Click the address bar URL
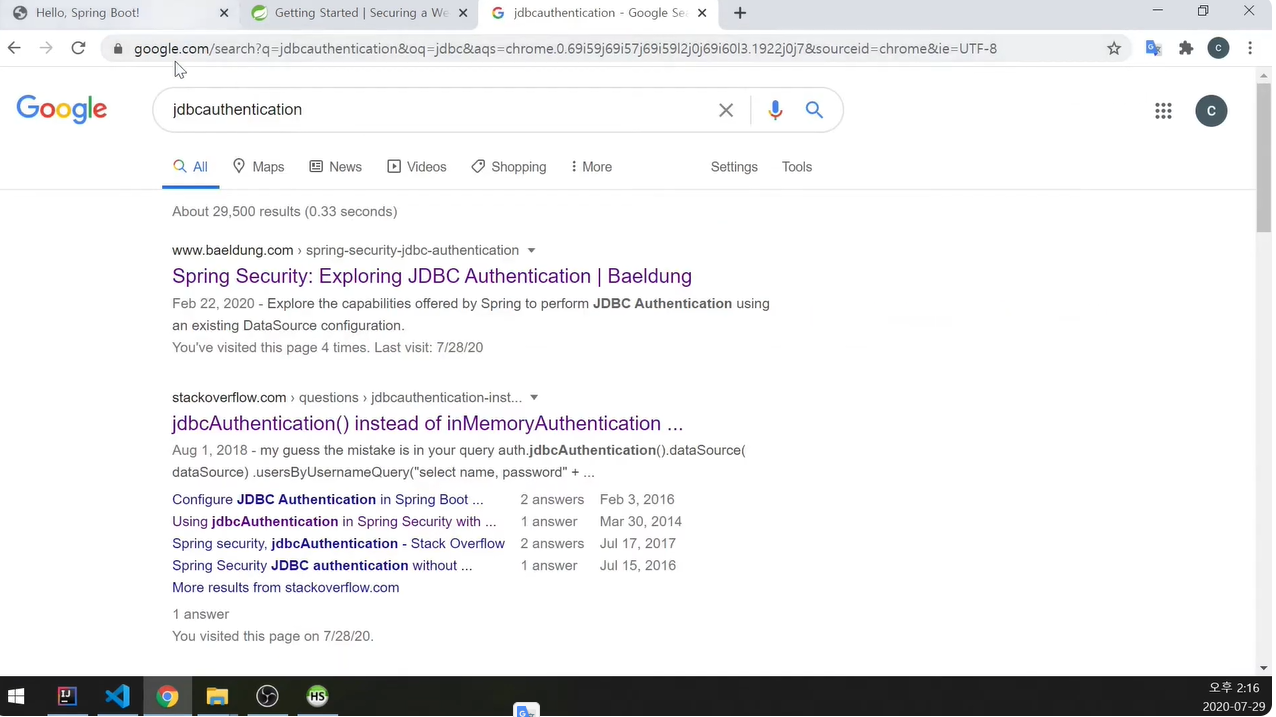This screenshot has height=717, width=1276. click(x=565, y=48)
